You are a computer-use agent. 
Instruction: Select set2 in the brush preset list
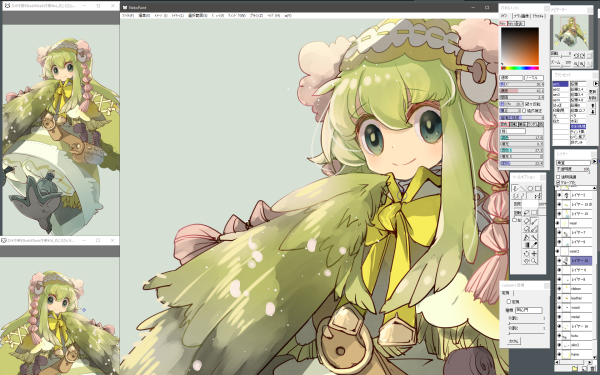[x=561, y=90]
